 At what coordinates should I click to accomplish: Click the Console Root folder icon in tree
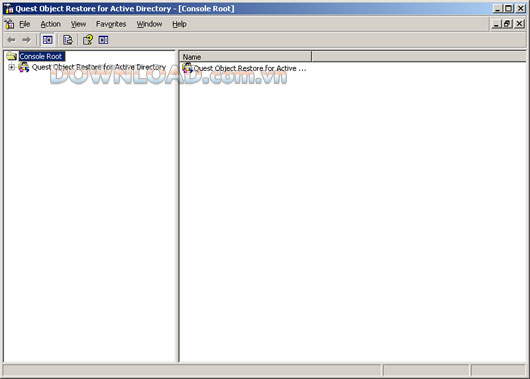(12, 56)
